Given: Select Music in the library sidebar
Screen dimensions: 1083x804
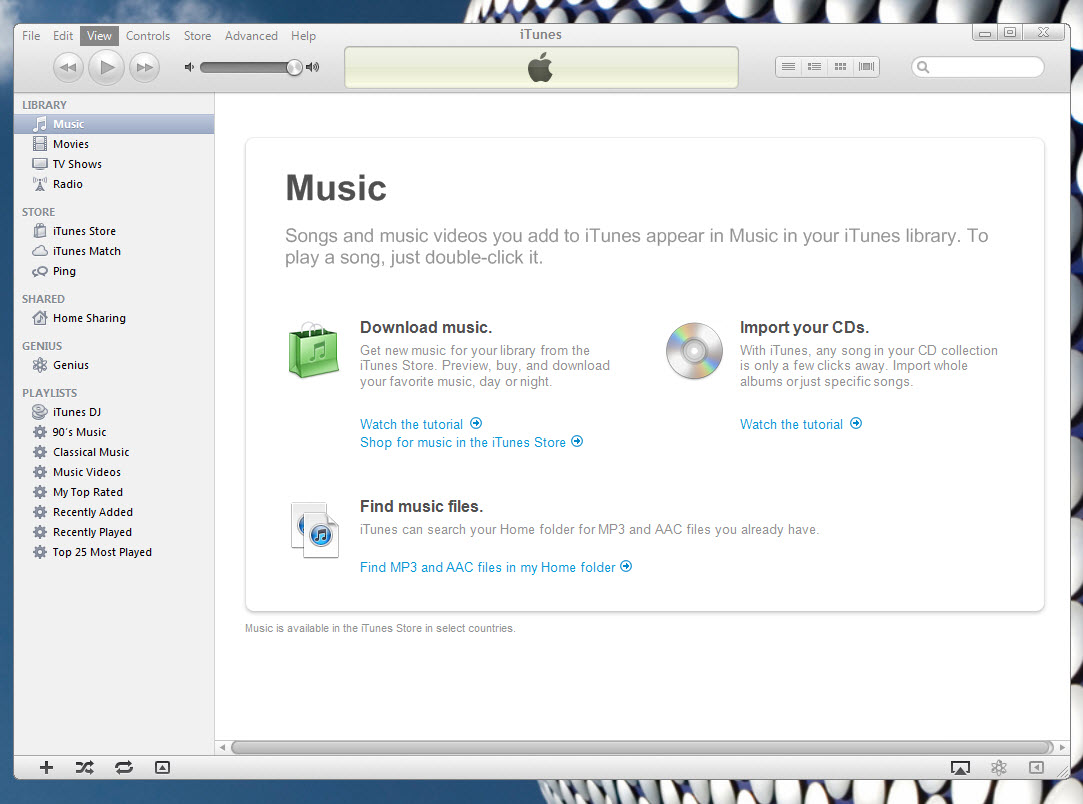Looking at the screenshot, I should (x=114, y=124).
